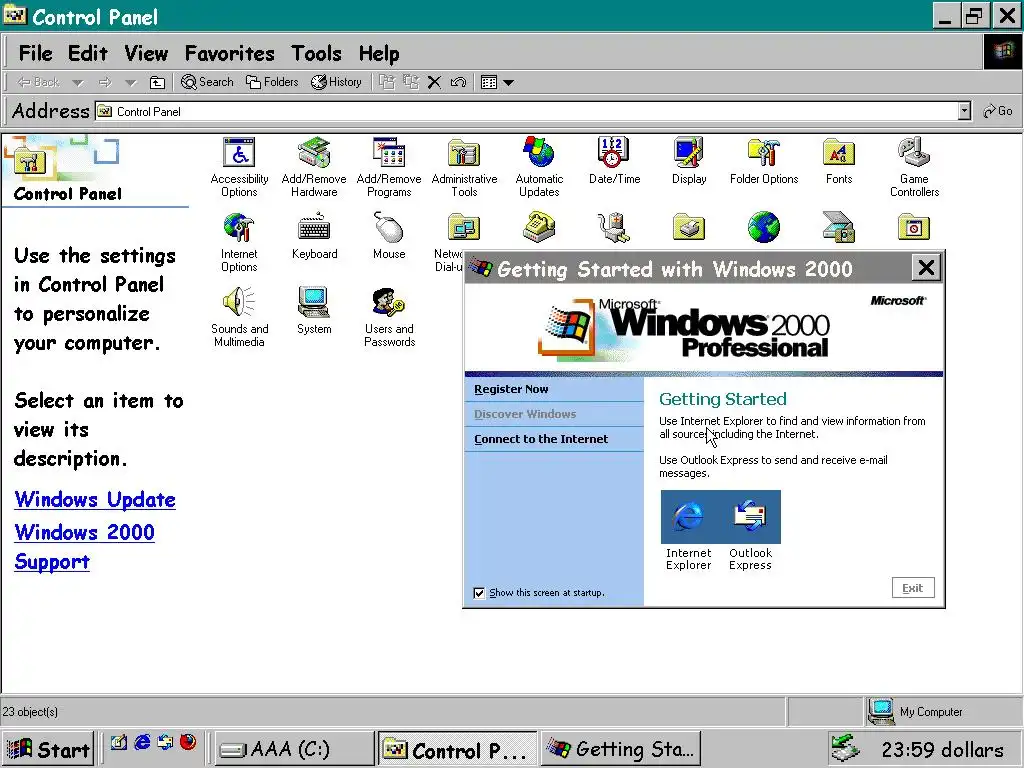
Task: Click the Move To toolbar icon
Action: point(387,82)
